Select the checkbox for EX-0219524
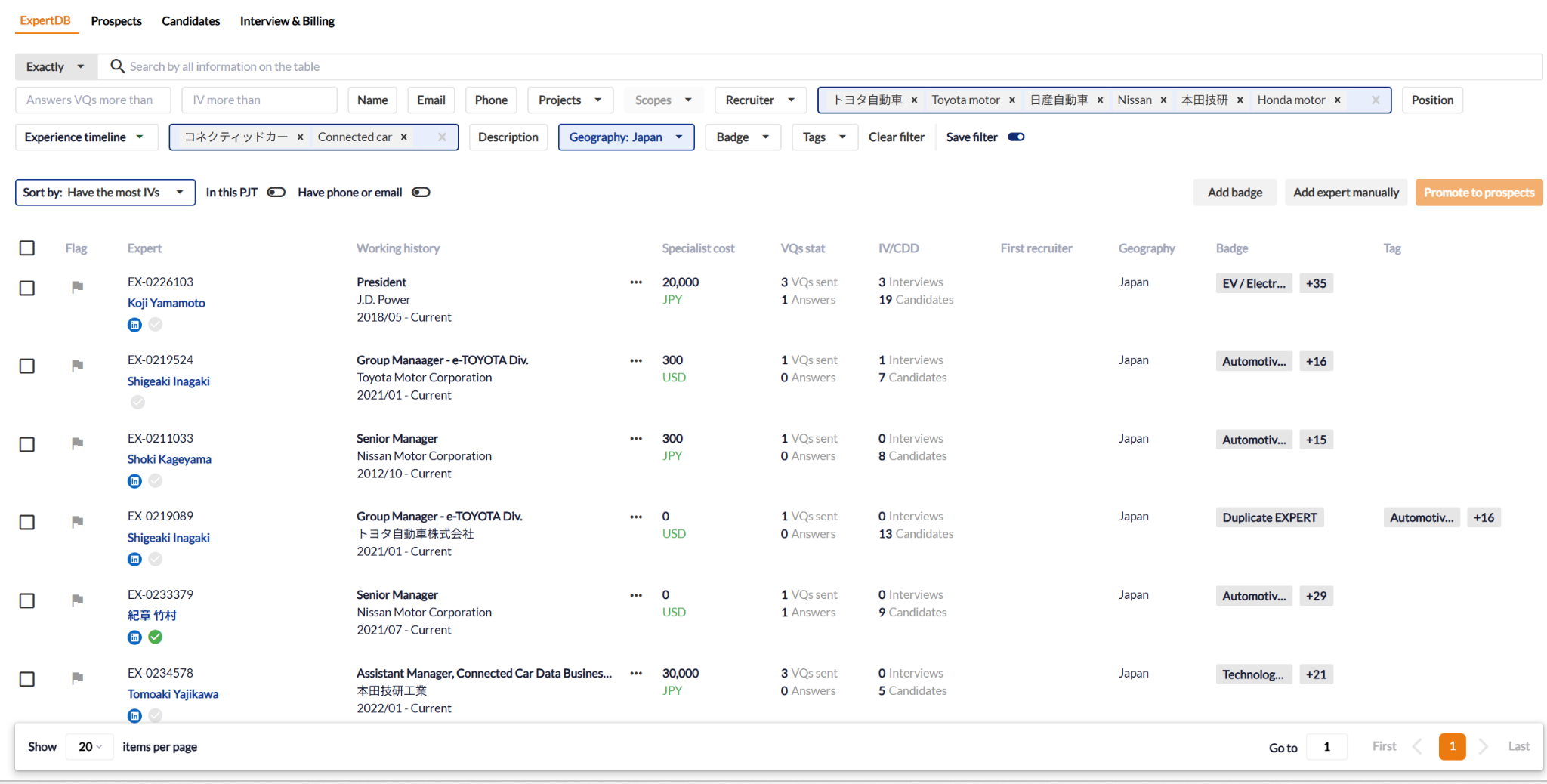Viewport: 1547px width, 784px height. tap(27, 366)
